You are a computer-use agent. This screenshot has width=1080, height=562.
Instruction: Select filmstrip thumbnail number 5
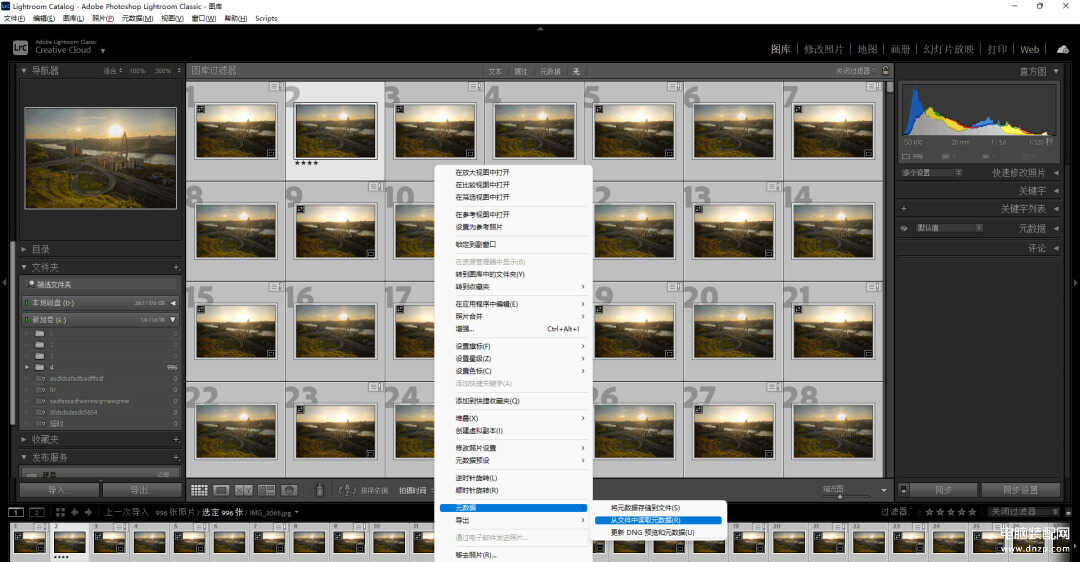point(189,541)
